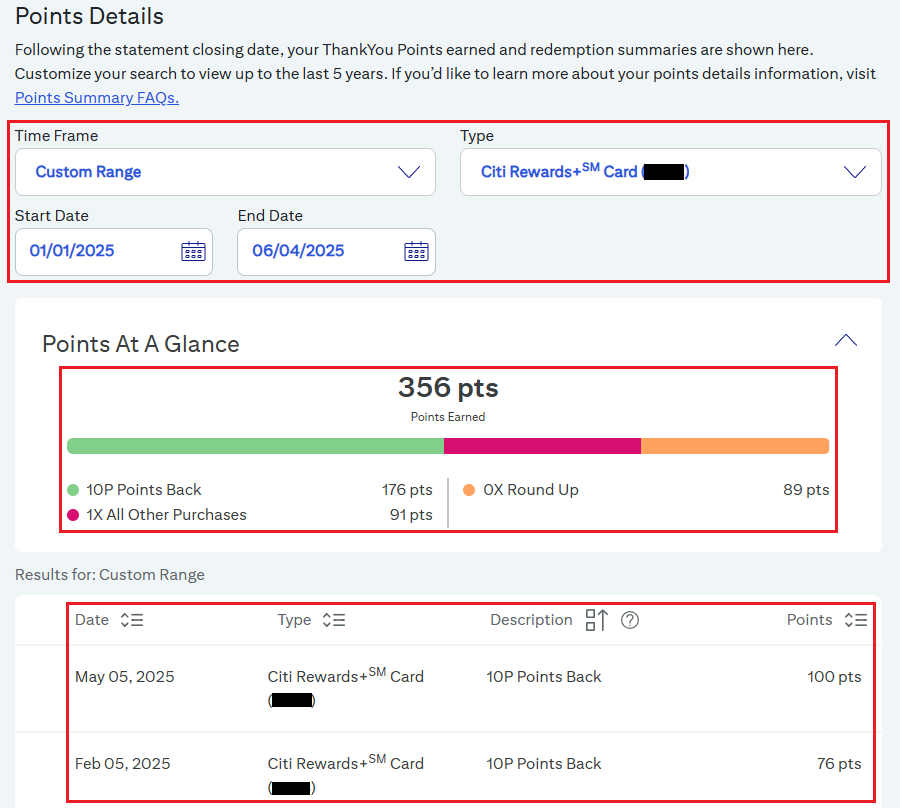Sort results by the Date column icon
This screenshot has height=808, width=900.
(x=132, y=620)
